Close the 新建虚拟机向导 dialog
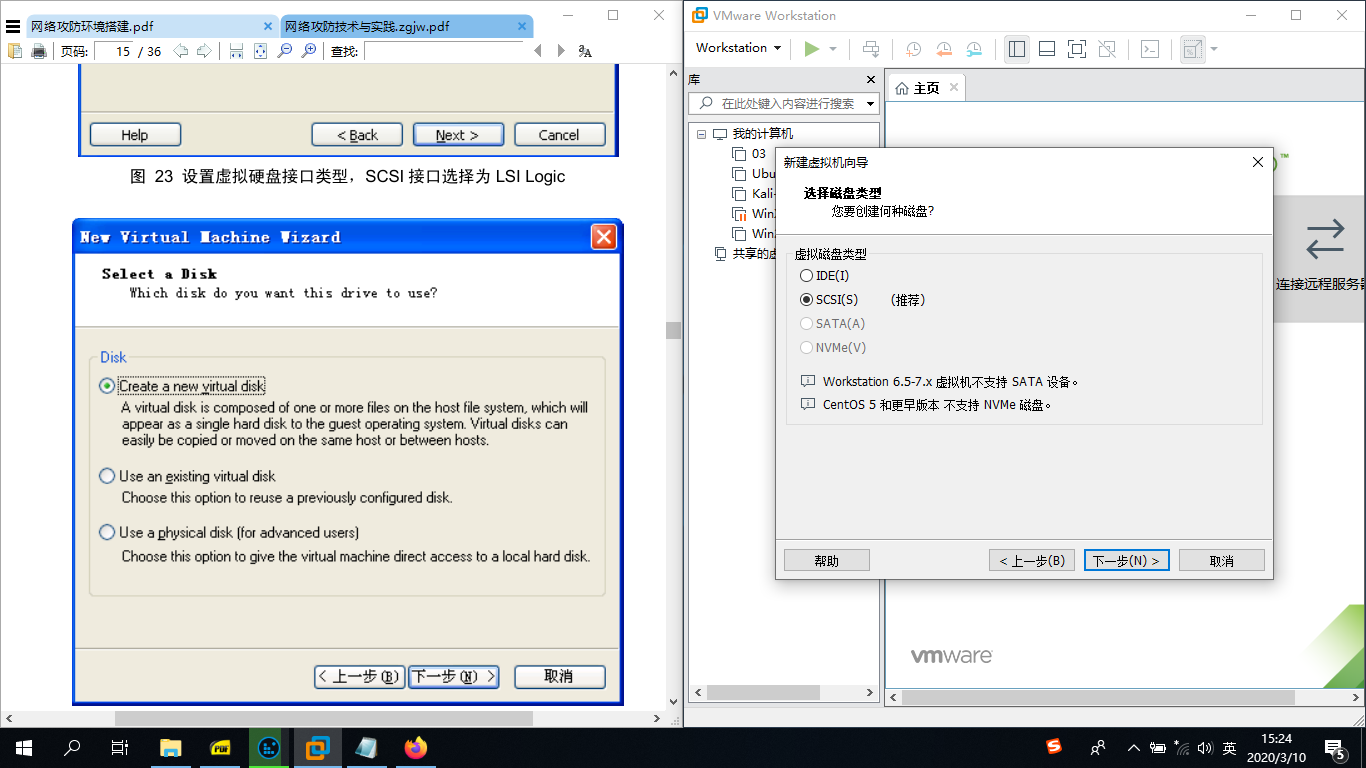This screenshot has height=768, width=1366. [x=1258, y=162]
